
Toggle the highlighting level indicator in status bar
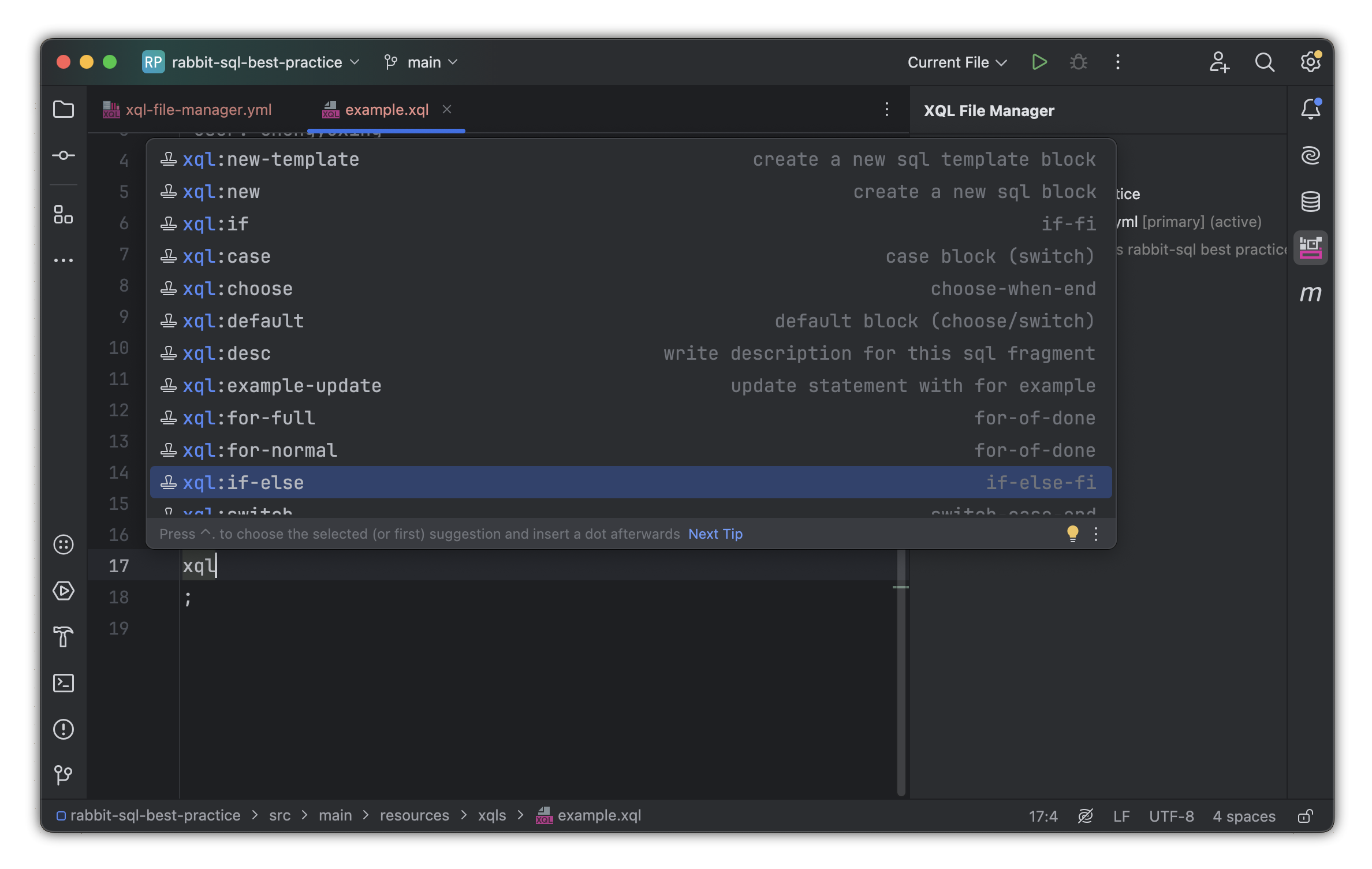click(1086, 816)
